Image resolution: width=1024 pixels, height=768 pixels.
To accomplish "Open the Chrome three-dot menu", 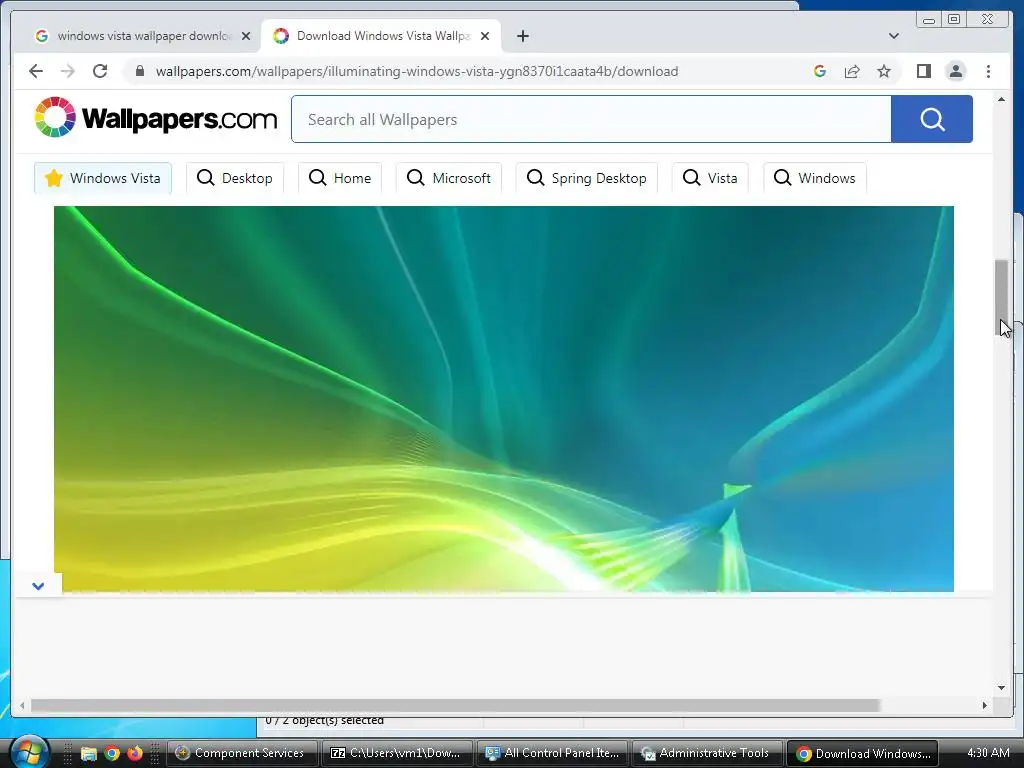I will 988,71.
